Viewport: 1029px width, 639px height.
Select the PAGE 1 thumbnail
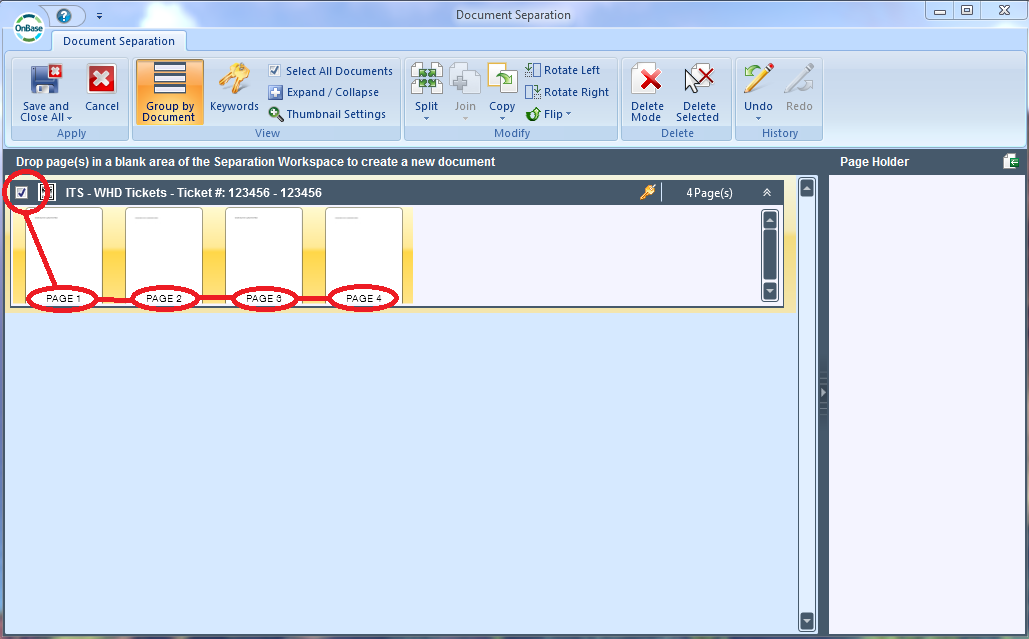[x=64, y=256]
